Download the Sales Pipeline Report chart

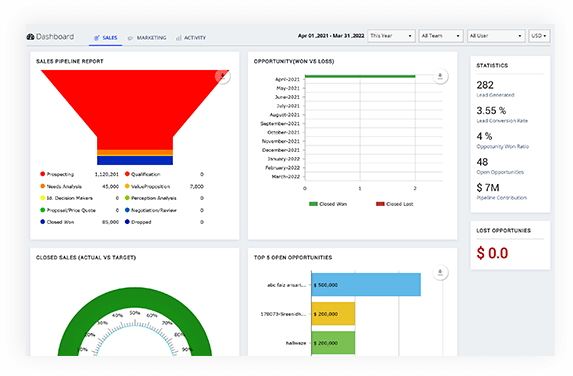coord(222,76)
